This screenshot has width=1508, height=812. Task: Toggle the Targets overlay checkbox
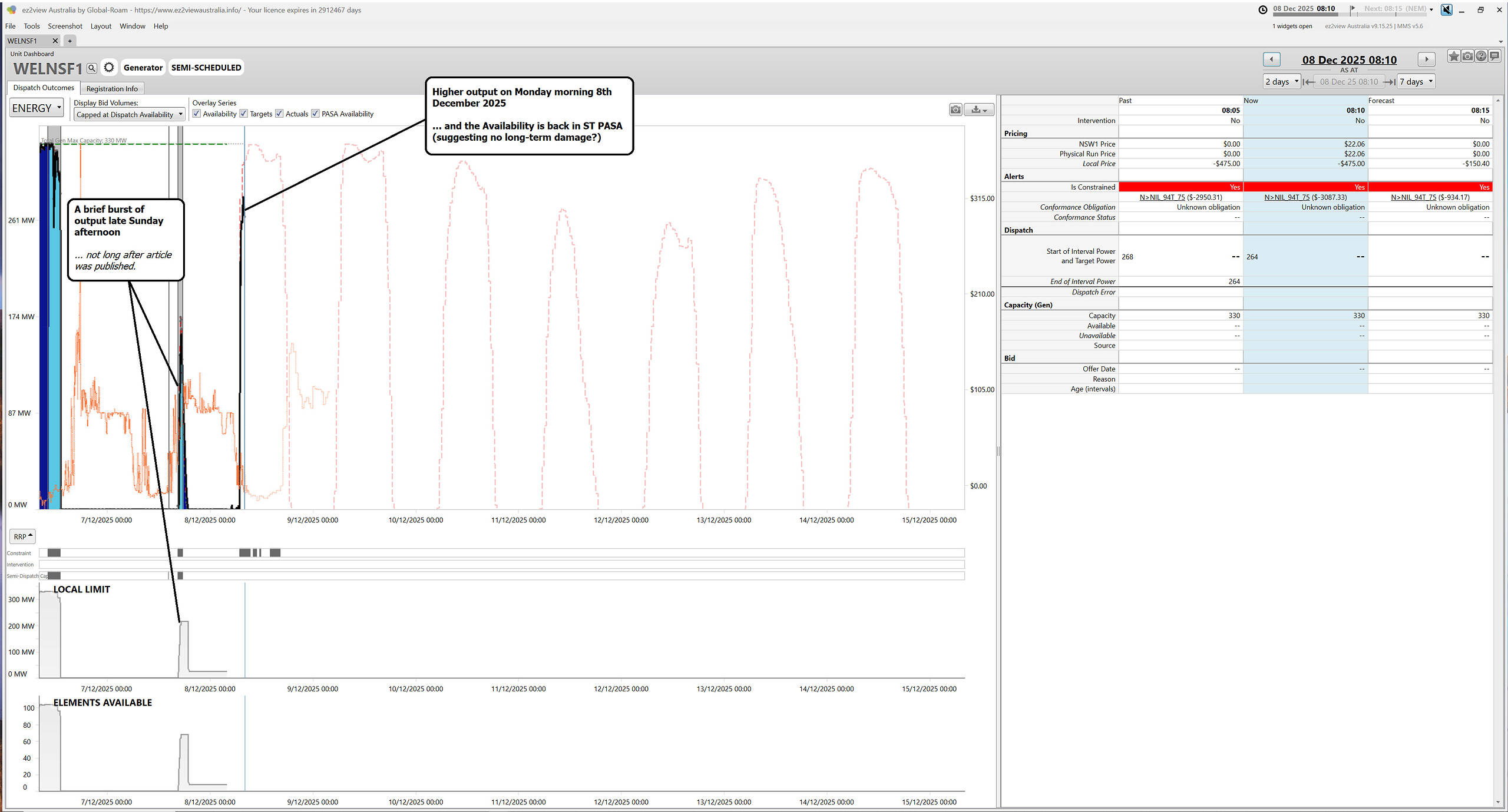pyautogui.click(x=244, y=114)
